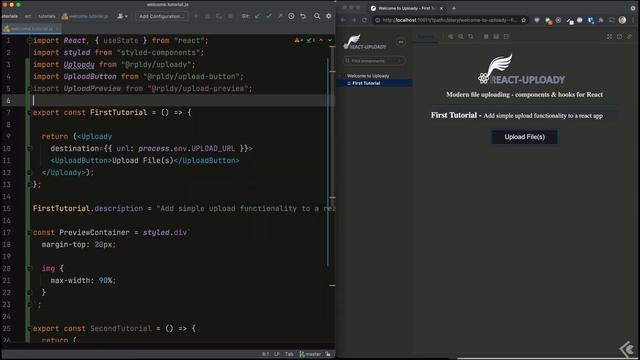
Task: Open Git history clock icon
Action: [x=291, y=16]
